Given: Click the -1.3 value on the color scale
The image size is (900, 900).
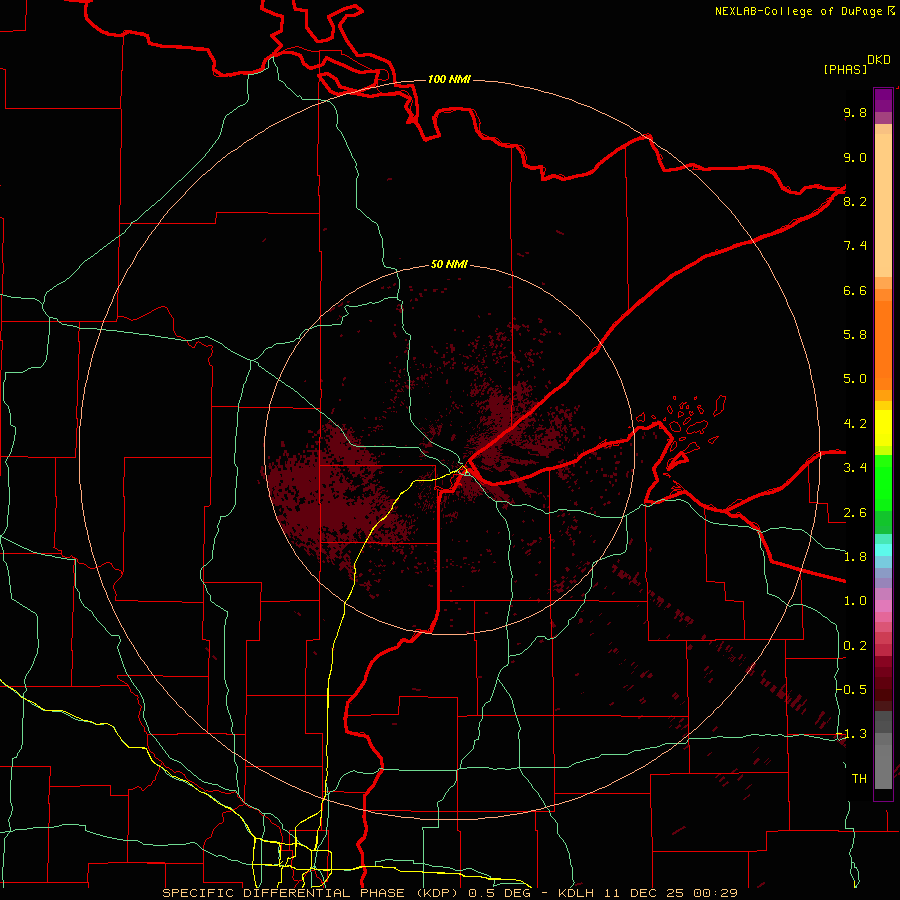Looking at the screenshot, I should coord(852,735).
